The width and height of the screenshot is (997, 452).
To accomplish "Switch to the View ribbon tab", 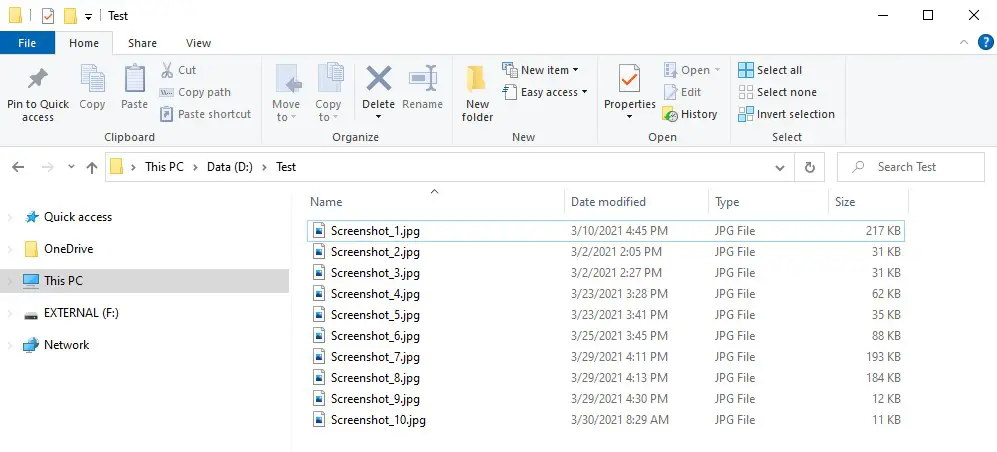I will point(198,43).
